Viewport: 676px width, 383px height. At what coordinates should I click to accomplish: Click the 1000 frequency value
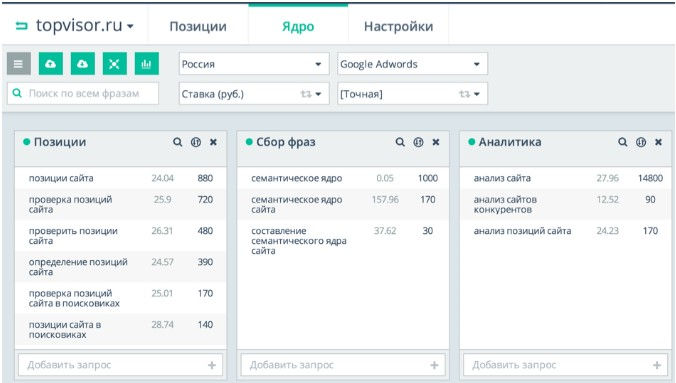[x=428, y=178]
